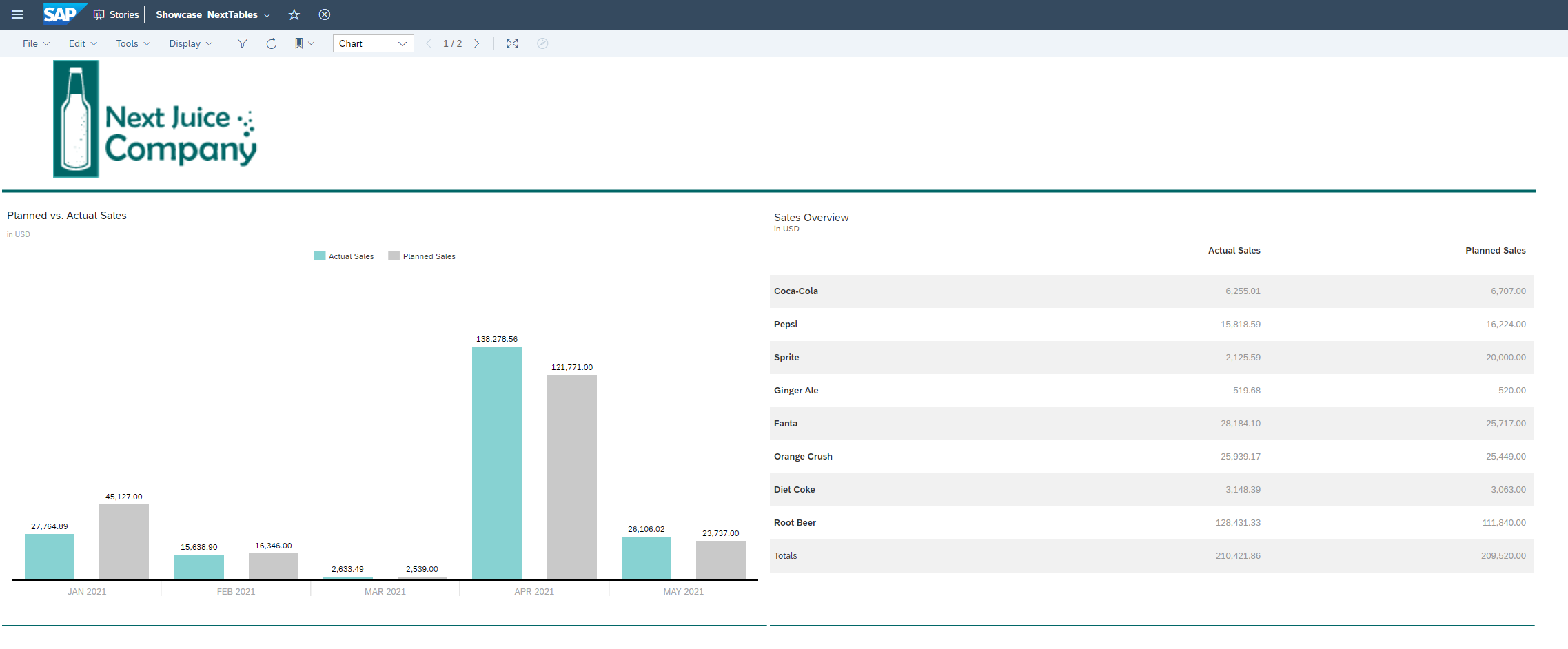Viewport: 1568px width, 649px height.
Task: Click the Planned Sales column header in the table
Action: pos(1496,251)
